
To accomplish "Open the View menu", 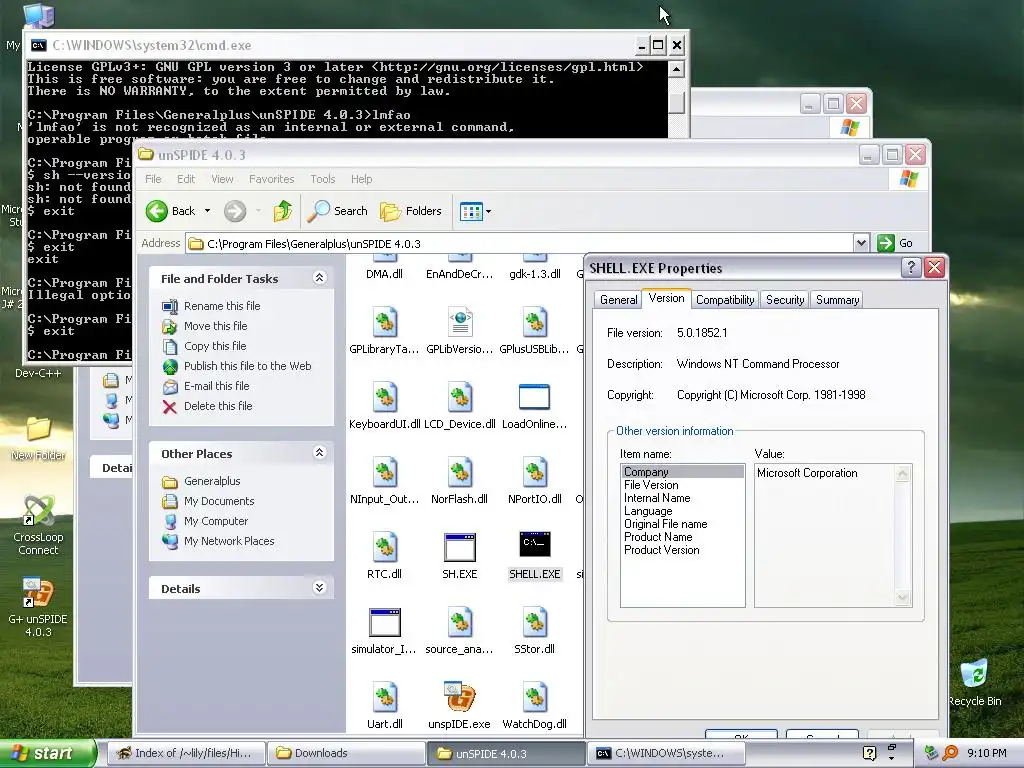I will point(222,179).
